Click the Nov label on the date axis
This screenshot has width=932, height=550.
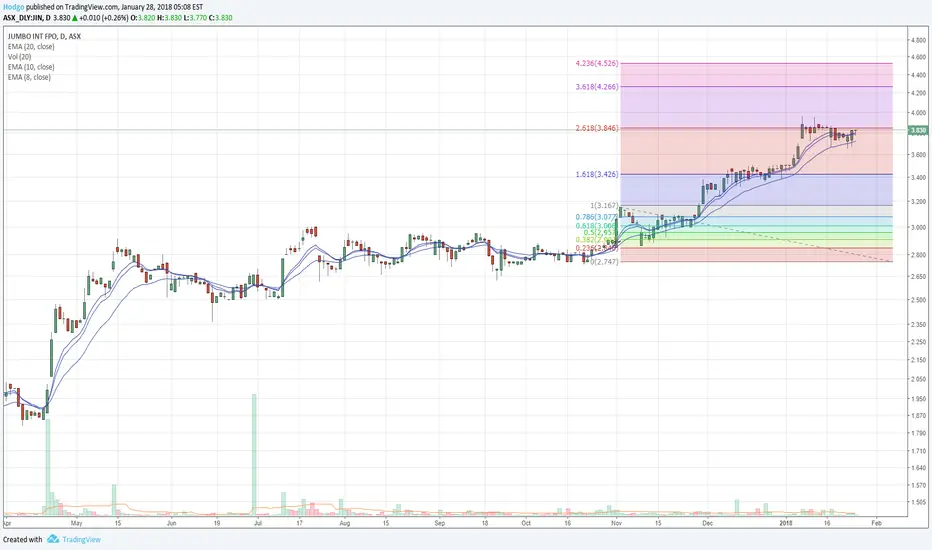coord(616,523)
